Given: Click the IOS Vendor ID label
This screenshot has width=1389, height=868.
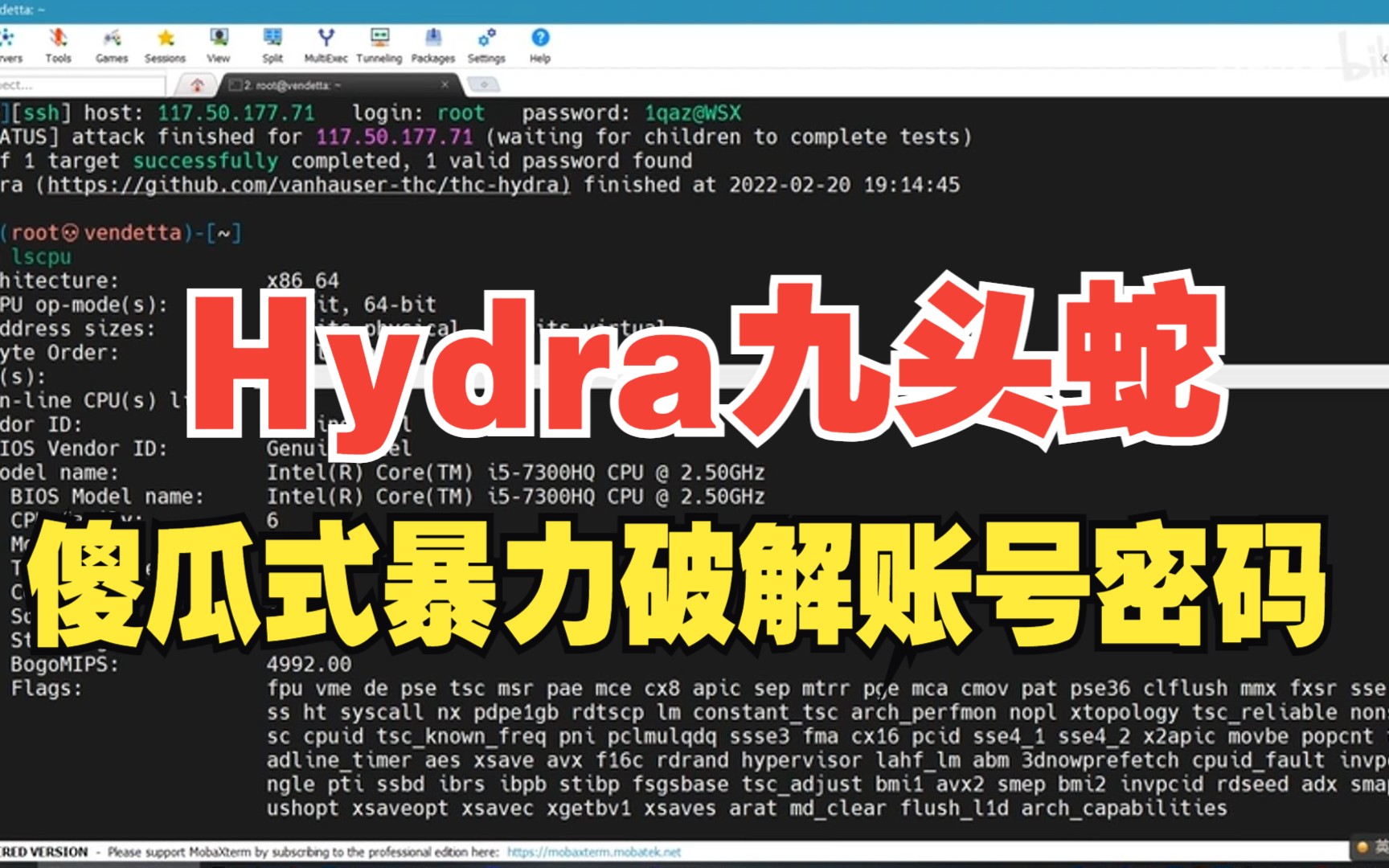Looking at the screenshot, I should 84,448.
